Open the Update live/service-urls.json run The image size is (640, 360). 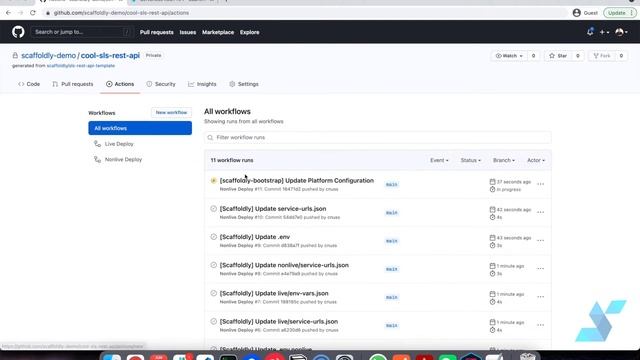tap(279, 321)
